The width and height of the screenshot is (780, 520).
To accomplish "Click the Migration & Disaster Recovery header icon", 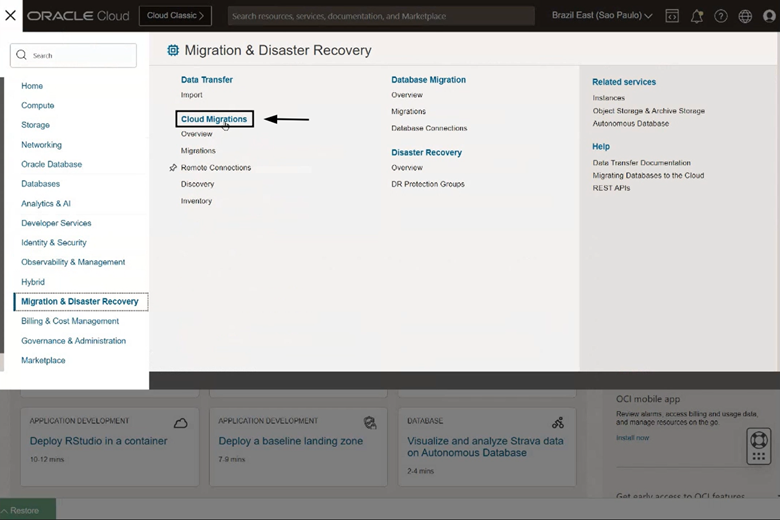I will 173,50.
